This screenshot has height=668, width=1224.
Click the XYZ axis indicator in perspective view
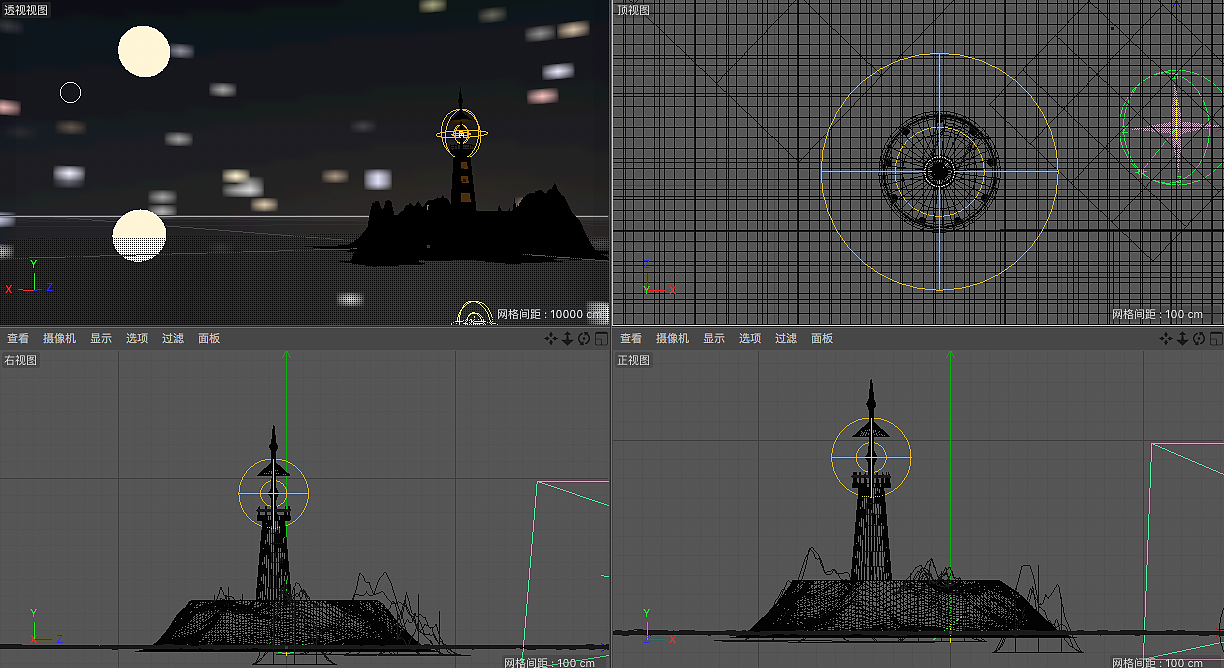[30, 277]
